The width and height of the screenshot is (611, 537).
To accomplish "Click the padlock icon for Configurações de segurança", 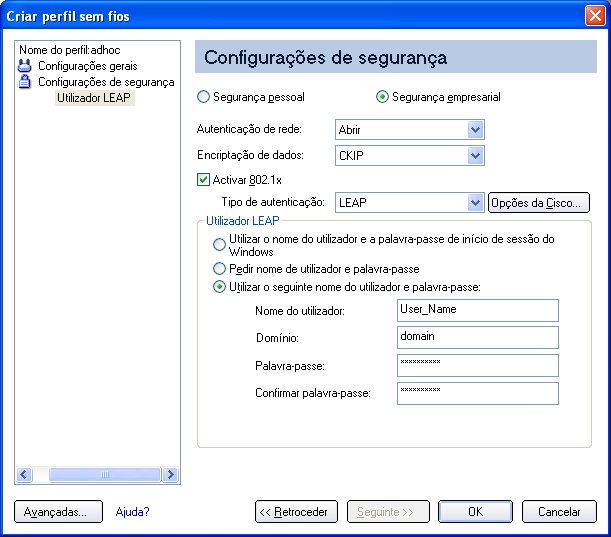I will [25, 82].
